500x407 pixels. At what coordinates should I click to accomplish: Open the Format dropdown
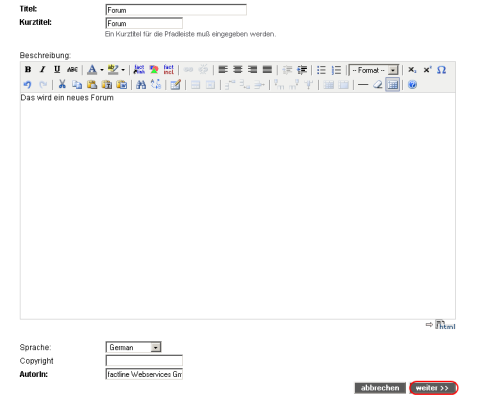pyautogui.click(x=374, y=70)
